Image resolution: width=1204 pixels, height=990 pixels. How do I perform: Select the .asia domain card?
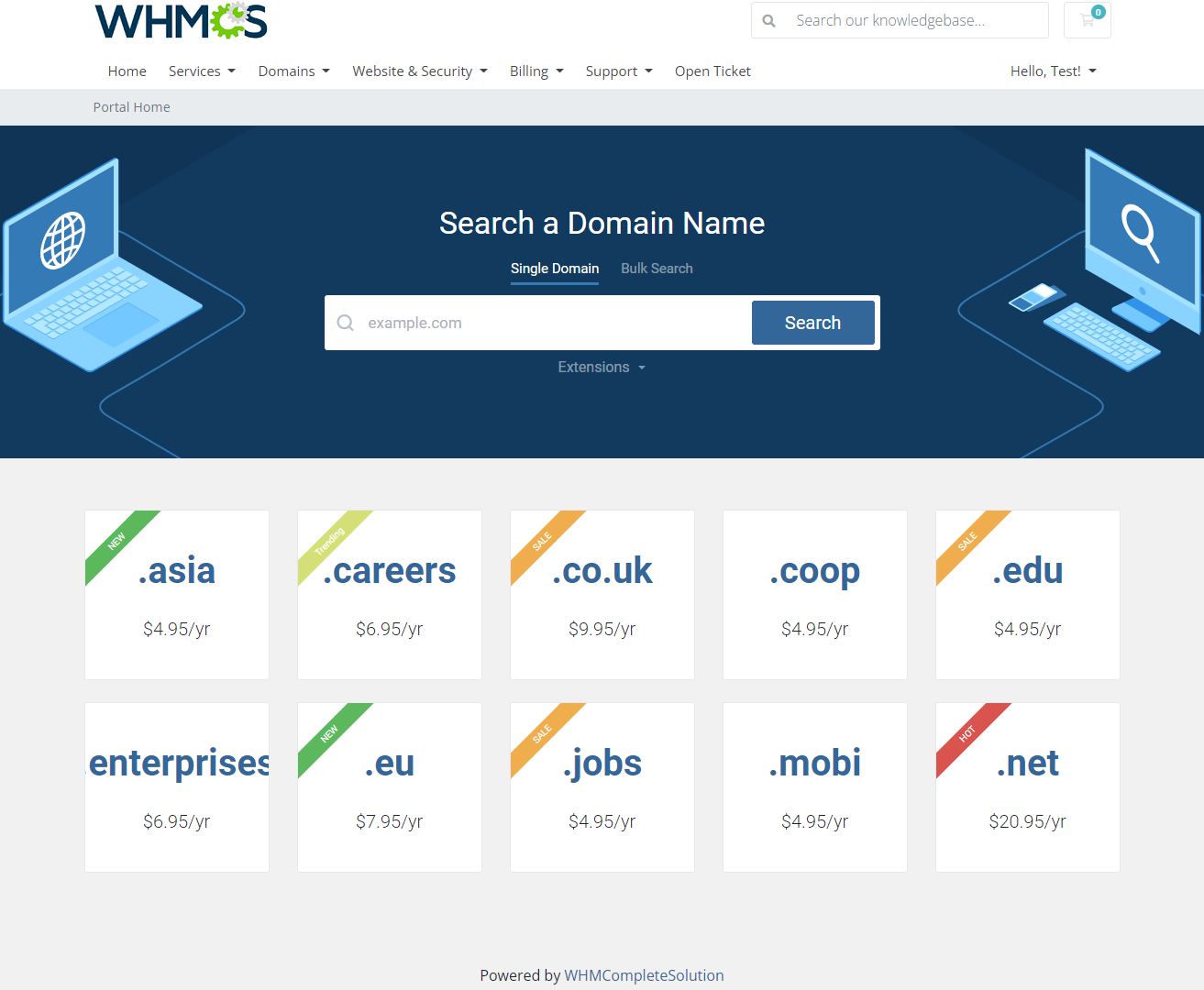point(177,595)
